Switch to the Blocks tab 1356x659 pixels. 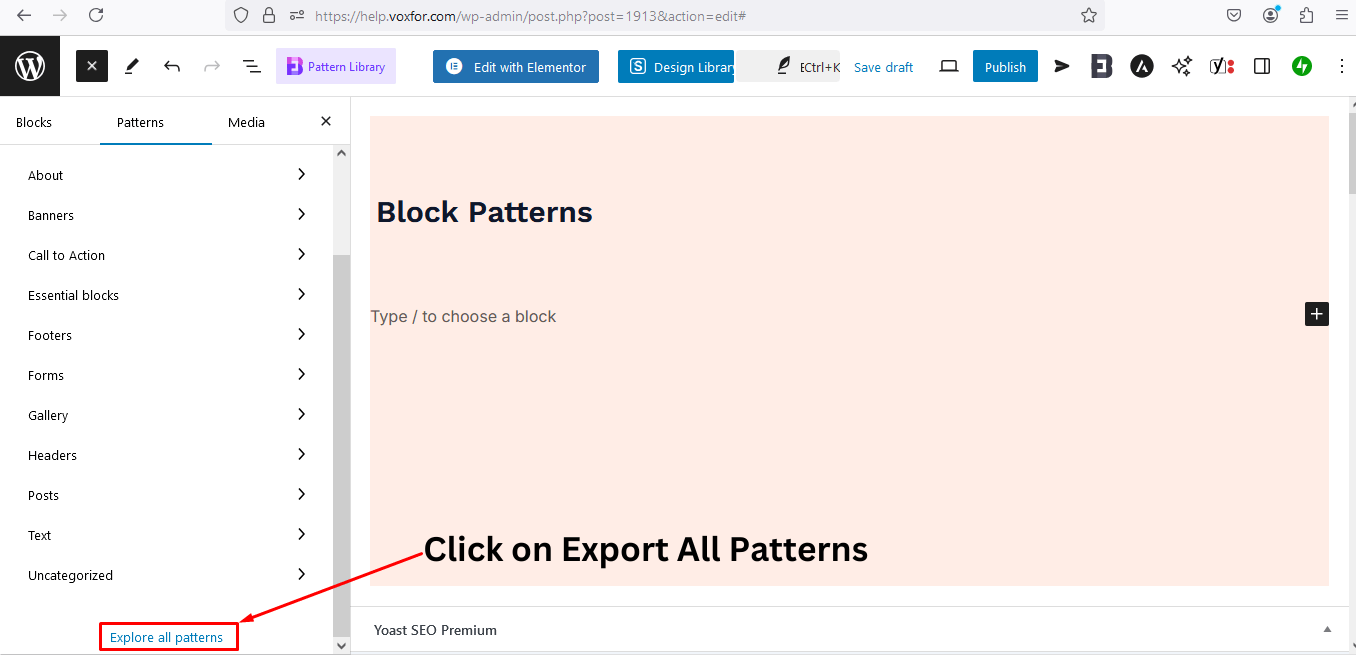pyautogui.click(x=33, y=121)
